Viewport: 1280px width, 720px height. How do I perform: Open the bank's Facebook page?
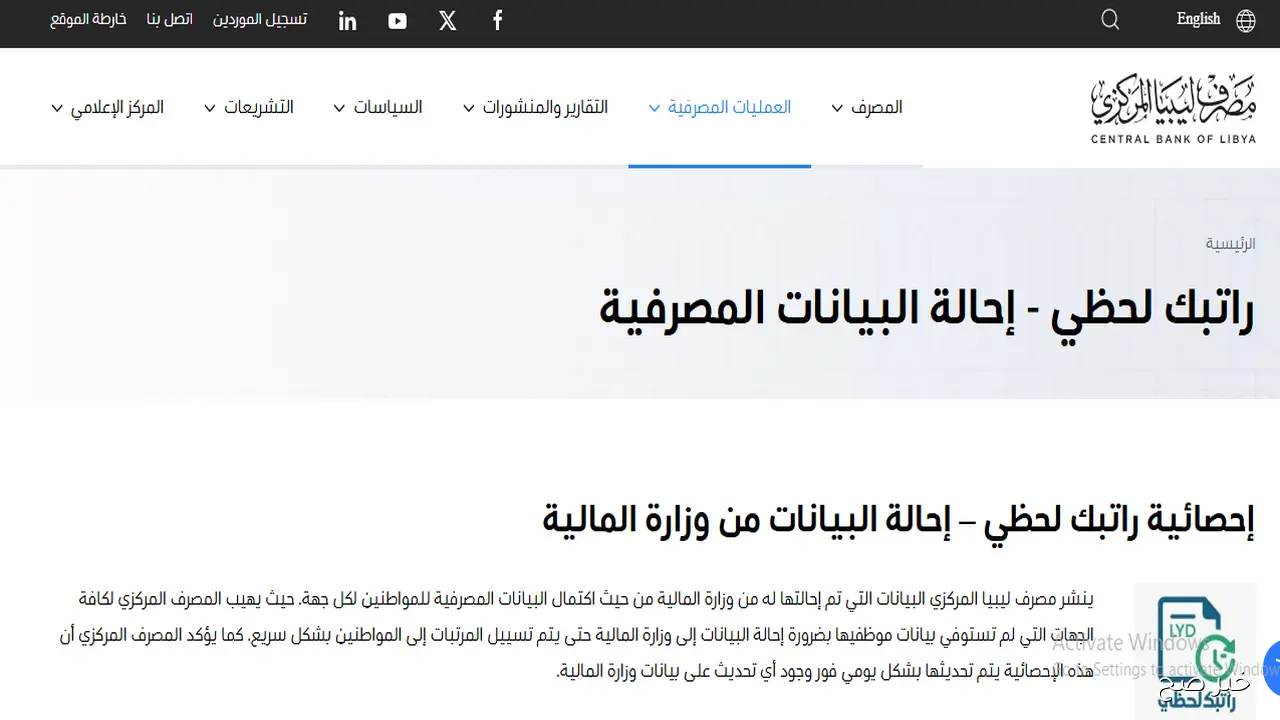(x=497, y=20)
